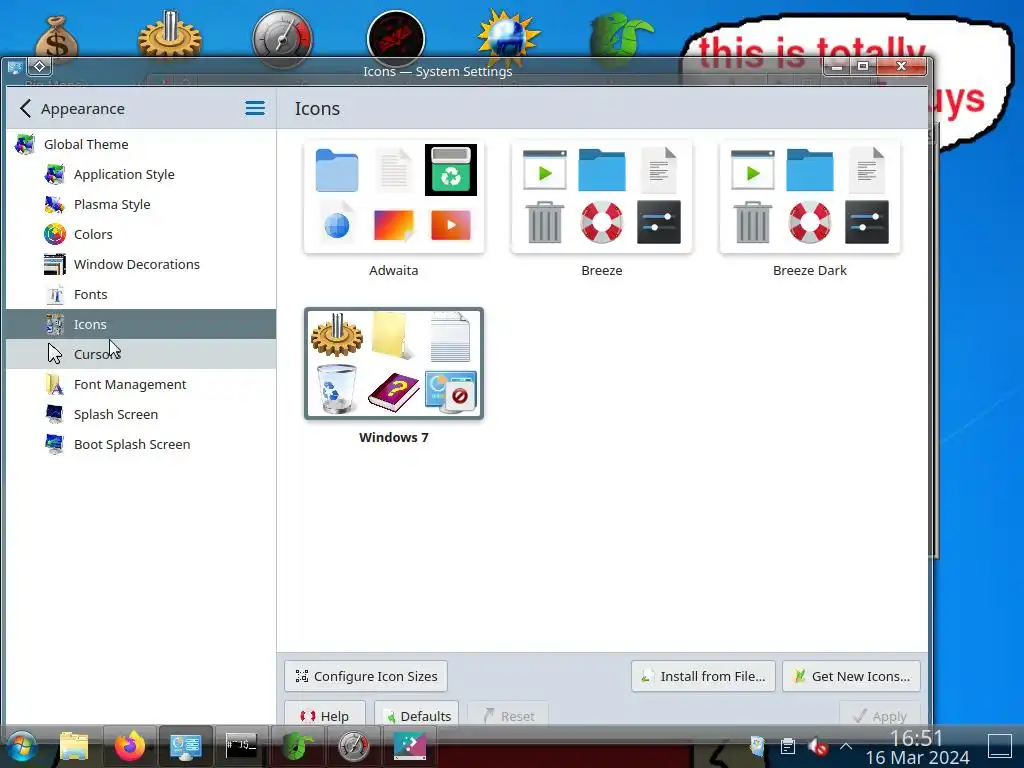Open Boot Splash Screen settings
Screen dimensions: 1024x768
(x=141, y=445)
